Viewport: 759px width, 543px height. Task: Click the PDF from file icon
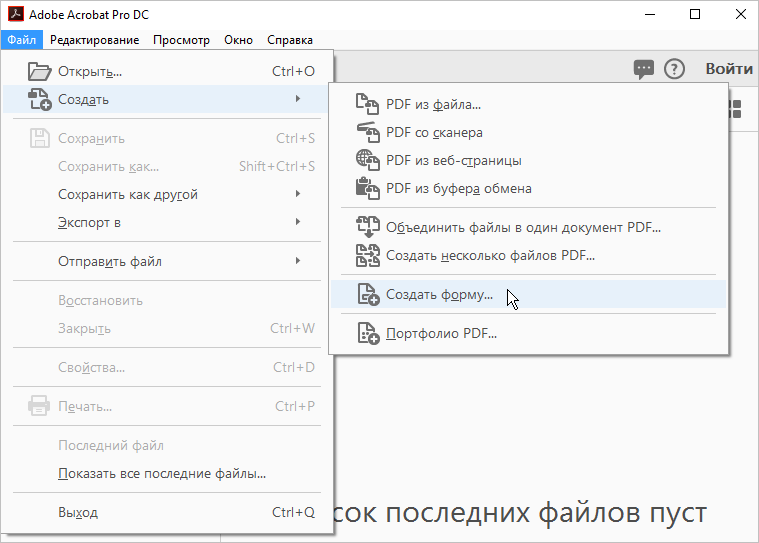point(367,104)
